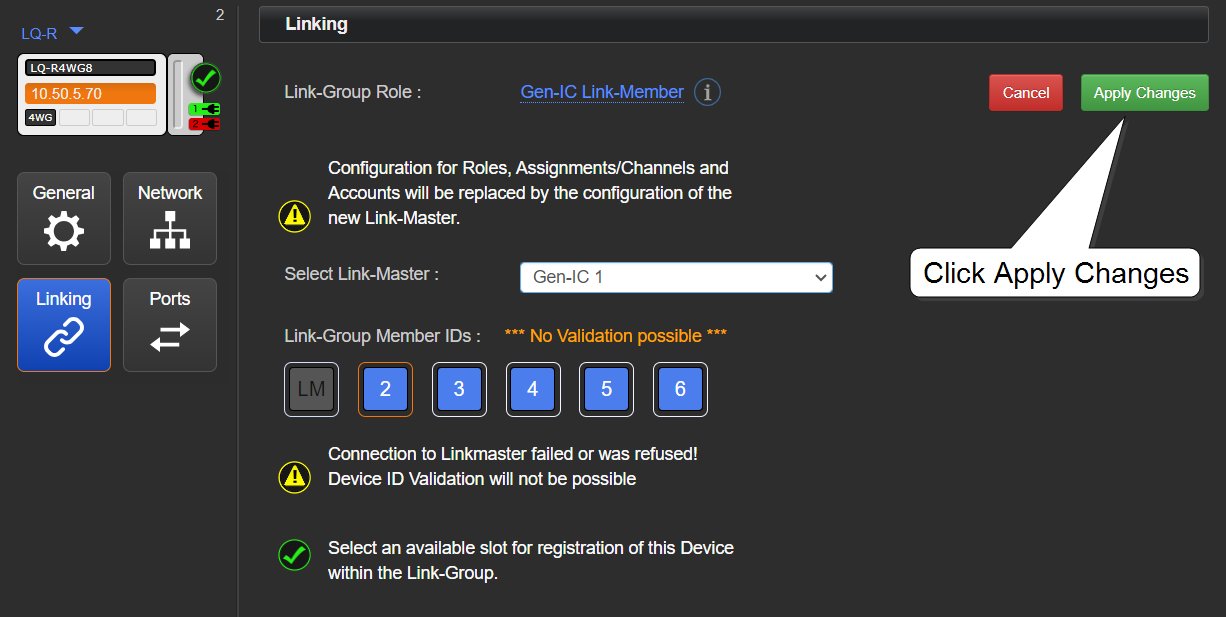Select Link-Group member ID 3

459,390
